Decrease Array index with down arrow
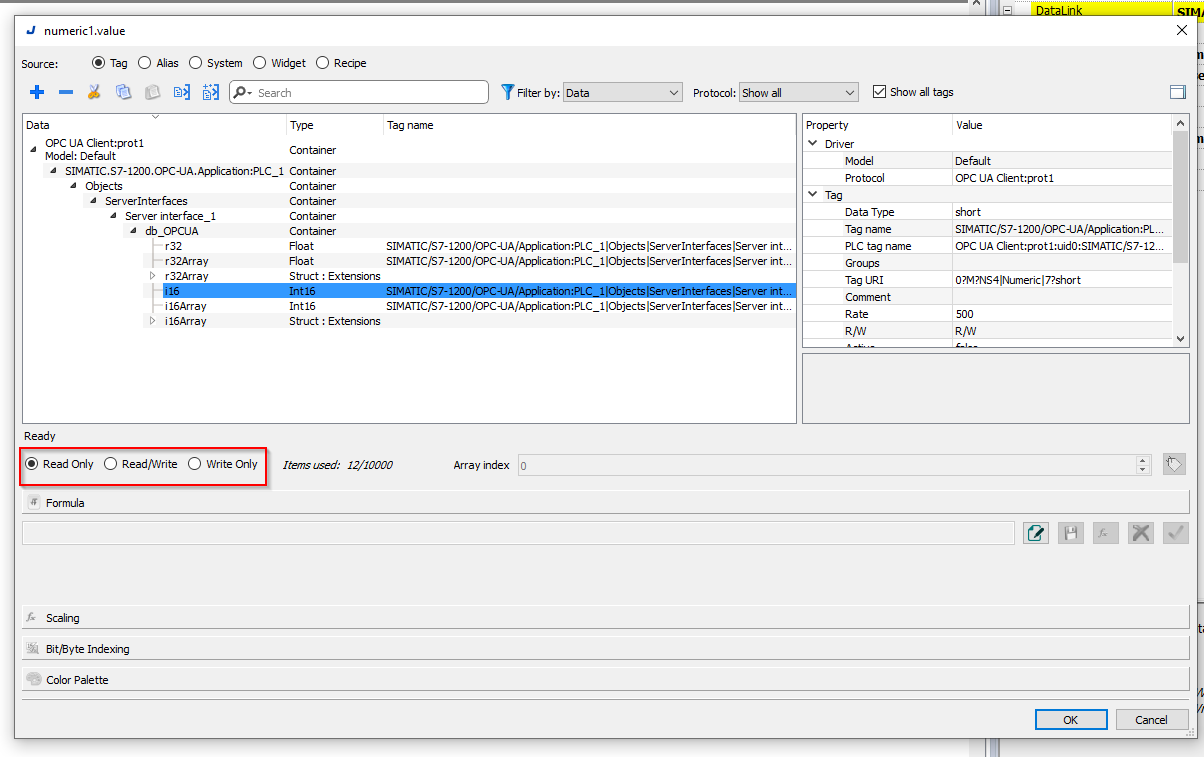This screenshot has width=1204, height=757. point(1143,470)
